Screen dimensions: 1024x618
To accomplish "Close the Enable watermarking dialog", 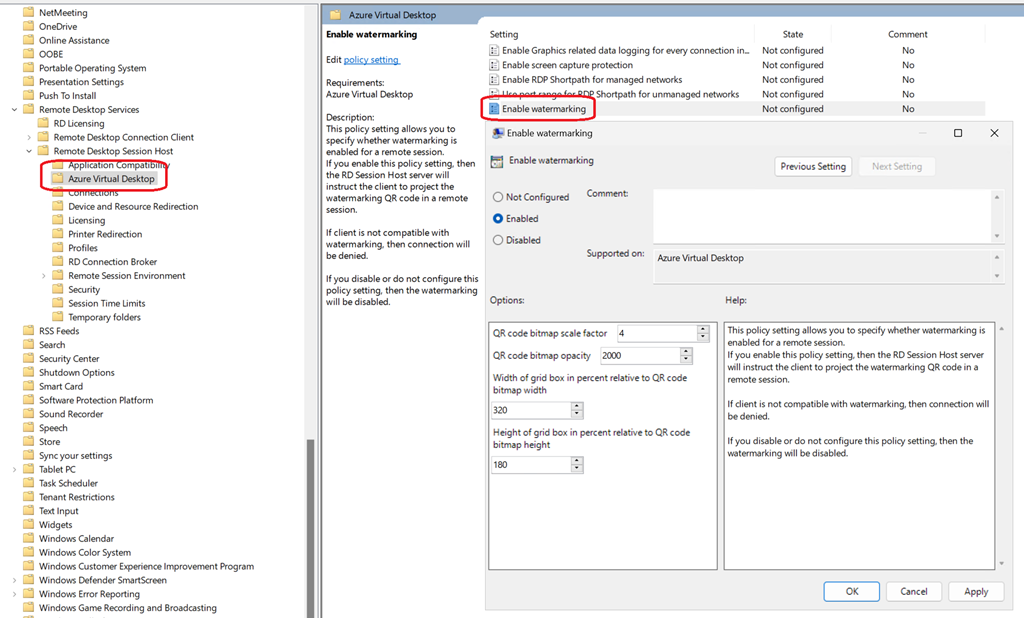I will tap(994, 133).
